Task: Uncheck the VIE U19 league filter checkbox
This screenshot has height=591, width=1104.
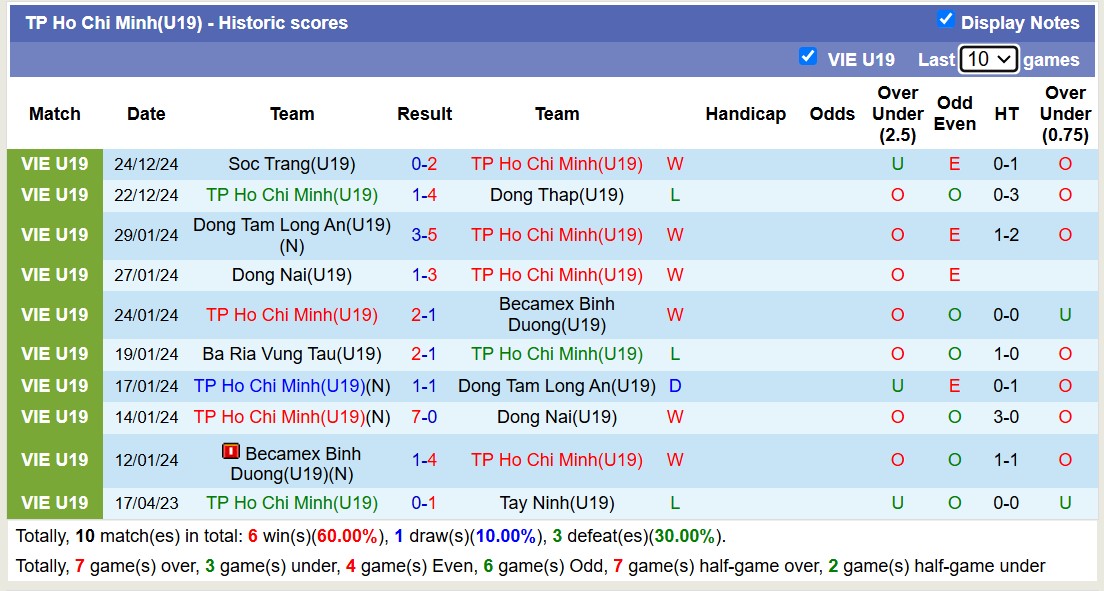Action: [x=808, y=56]
